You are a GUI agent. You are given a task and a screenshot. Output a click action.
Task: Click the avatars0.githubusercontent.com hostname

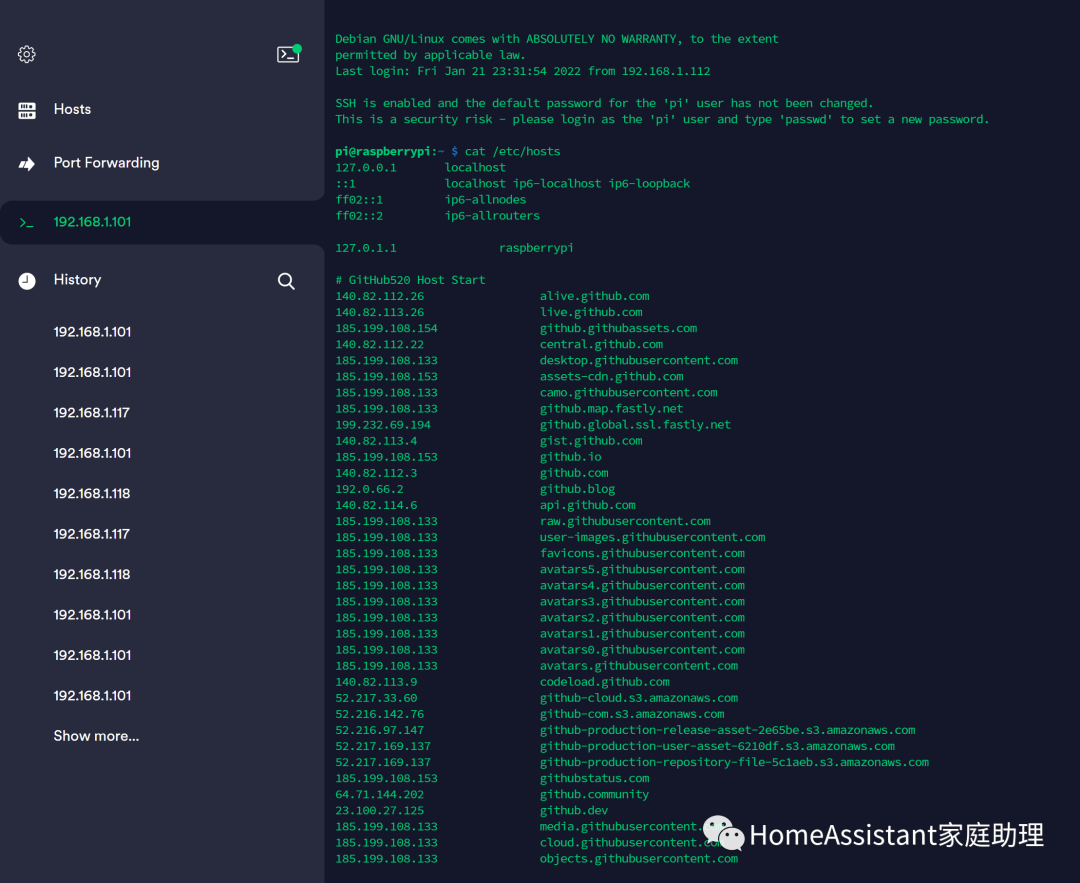tap(643, 650)
